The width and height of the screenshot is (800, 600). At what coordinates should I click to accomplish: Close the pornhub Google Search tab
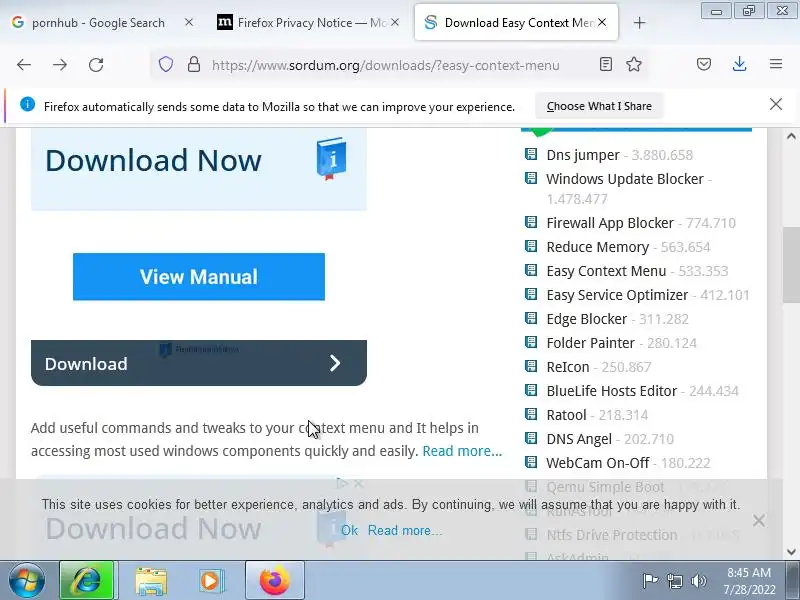(189, 22)
